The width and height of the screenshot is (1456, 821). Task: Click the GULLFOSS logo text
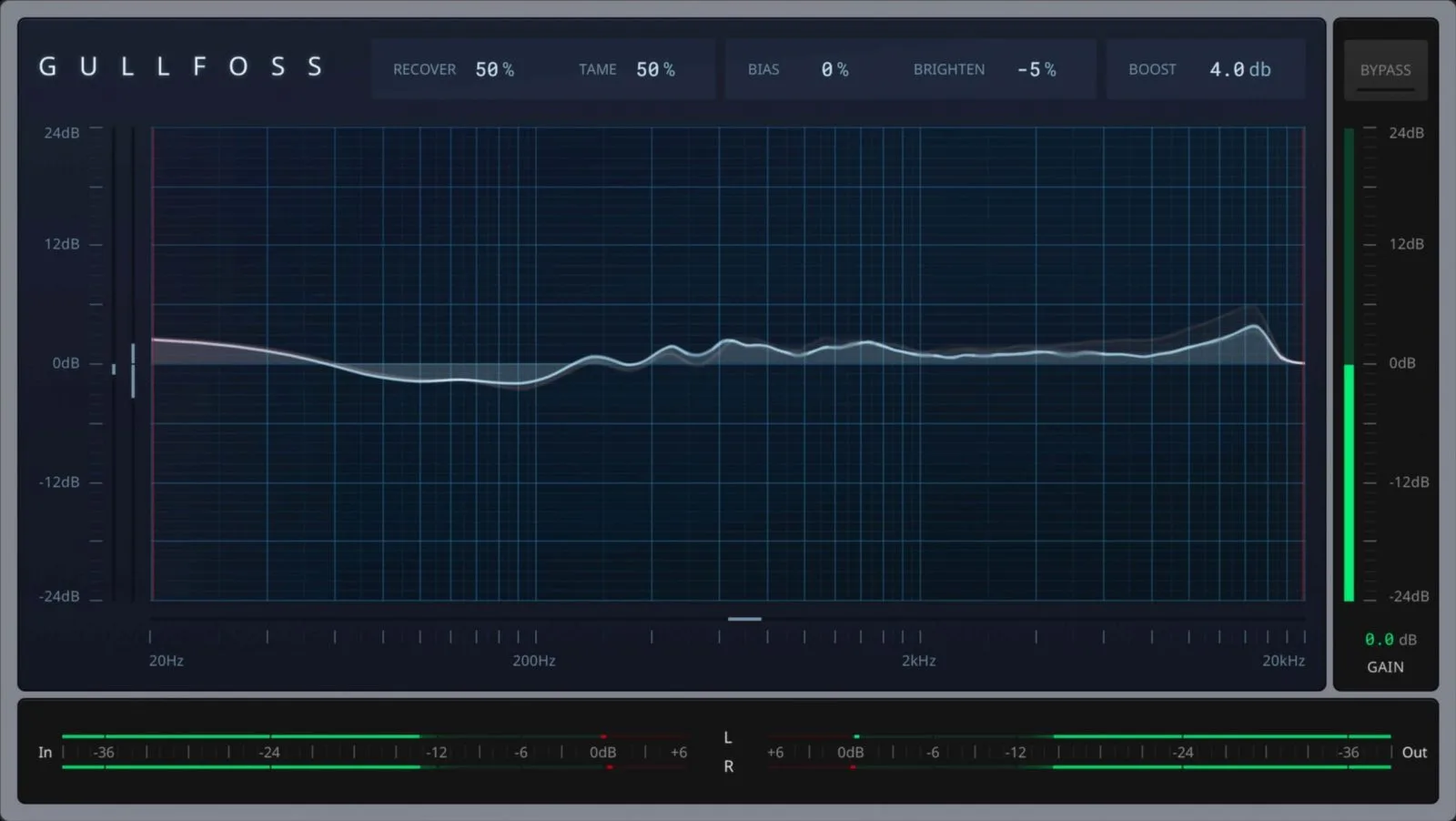click(x=179, y=66)
